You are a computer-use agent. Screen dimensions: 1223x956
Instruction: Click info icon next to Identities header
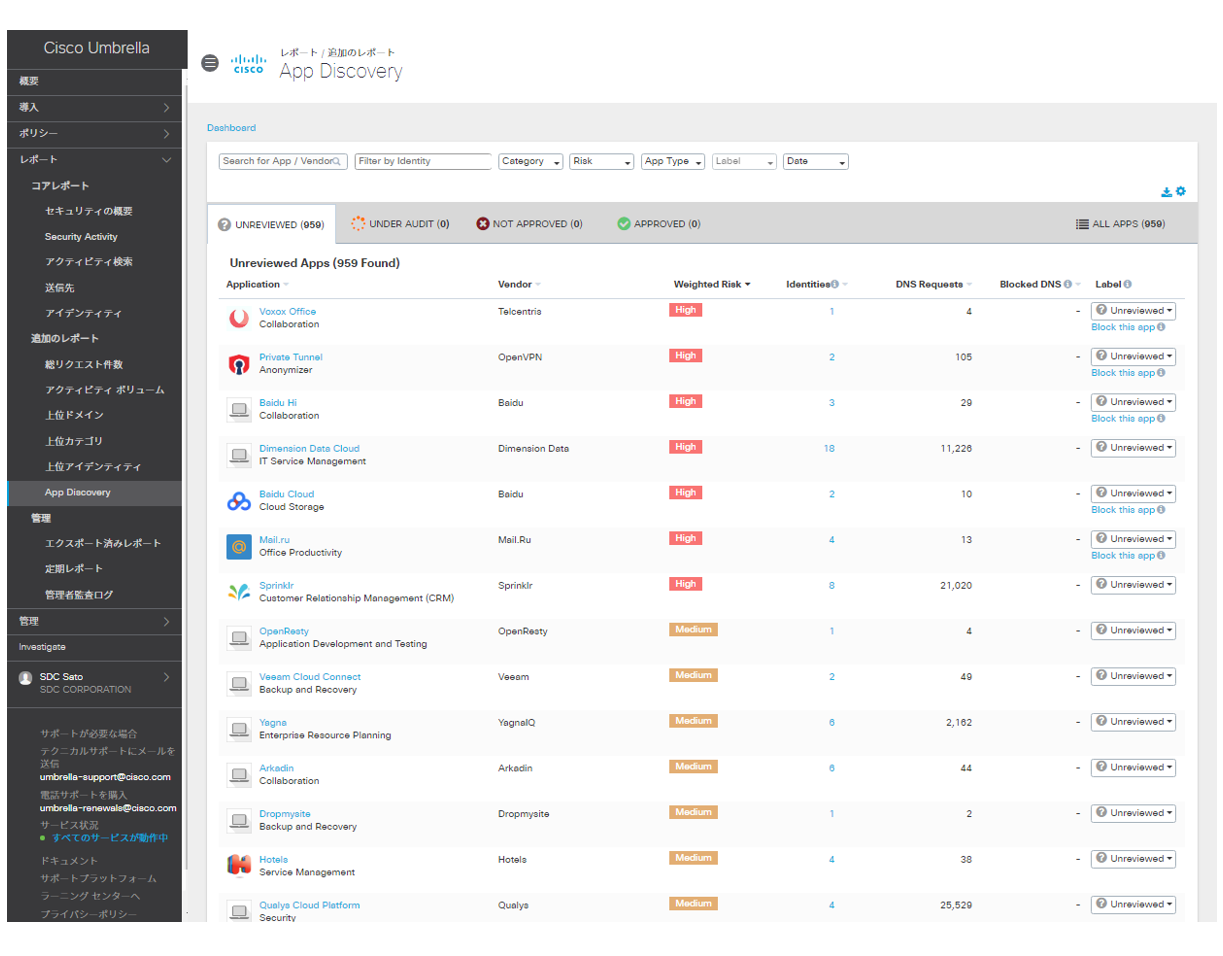tap(835, 285)
